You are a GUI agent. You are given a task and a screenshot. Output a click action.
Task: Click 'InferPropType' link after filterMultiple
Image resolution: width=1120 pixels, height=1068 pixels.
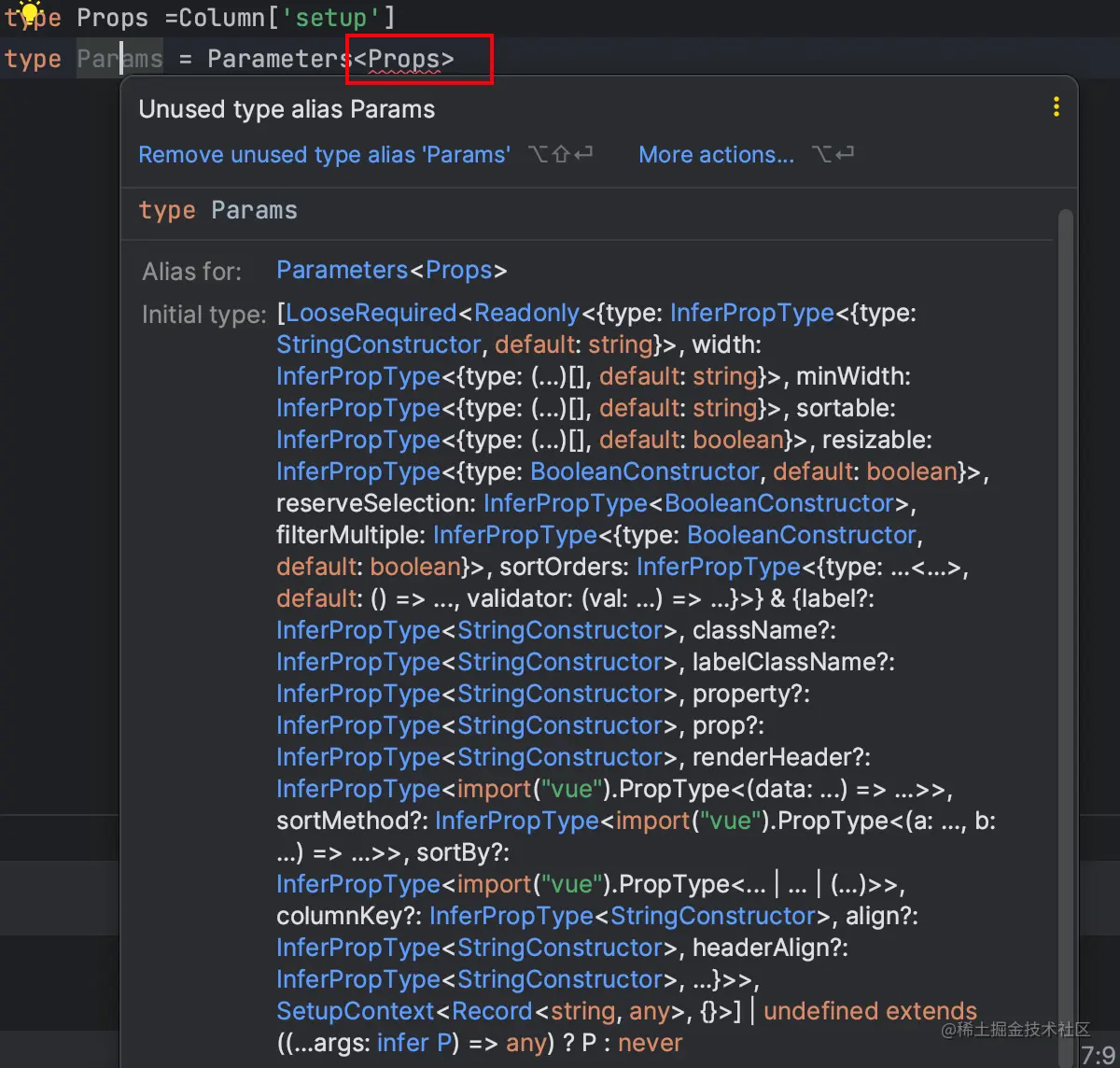[x=515, y=535]
